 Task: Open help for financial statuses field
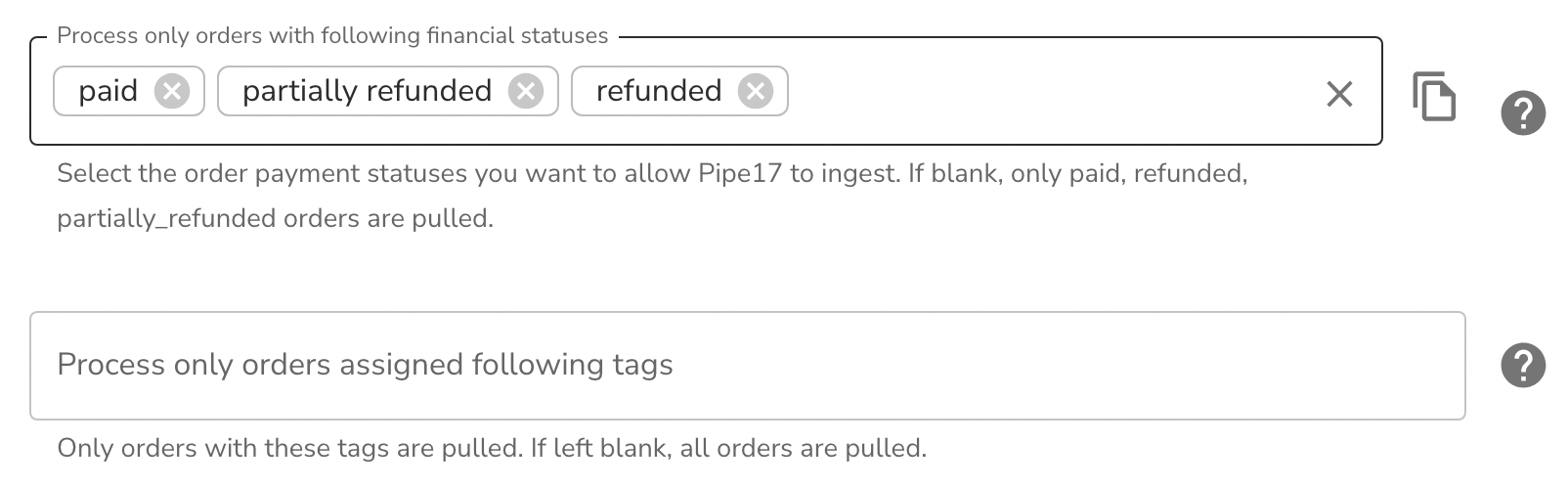click(x=1523, y=113)
